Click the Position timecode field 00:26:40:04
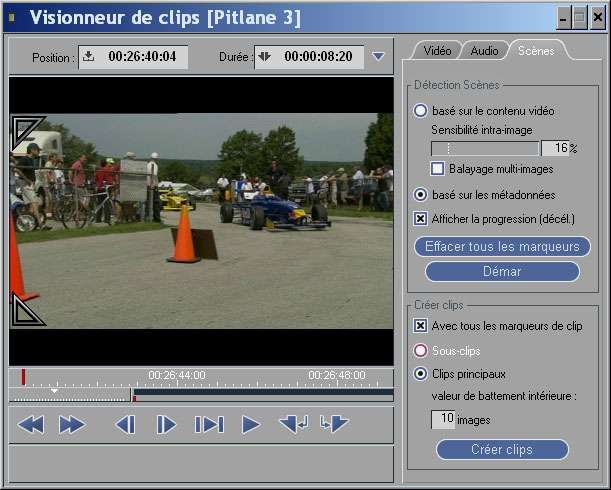Image resolution: width=611 pixels, height=490 pixels. (133, 57)
